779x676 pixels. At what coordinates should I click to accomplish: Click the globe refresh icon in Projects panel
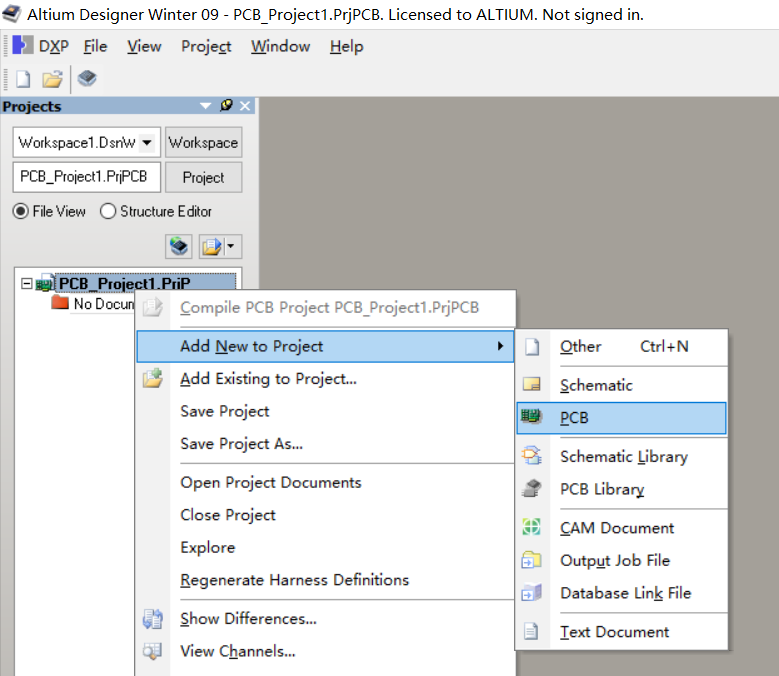tap(179, 246)
